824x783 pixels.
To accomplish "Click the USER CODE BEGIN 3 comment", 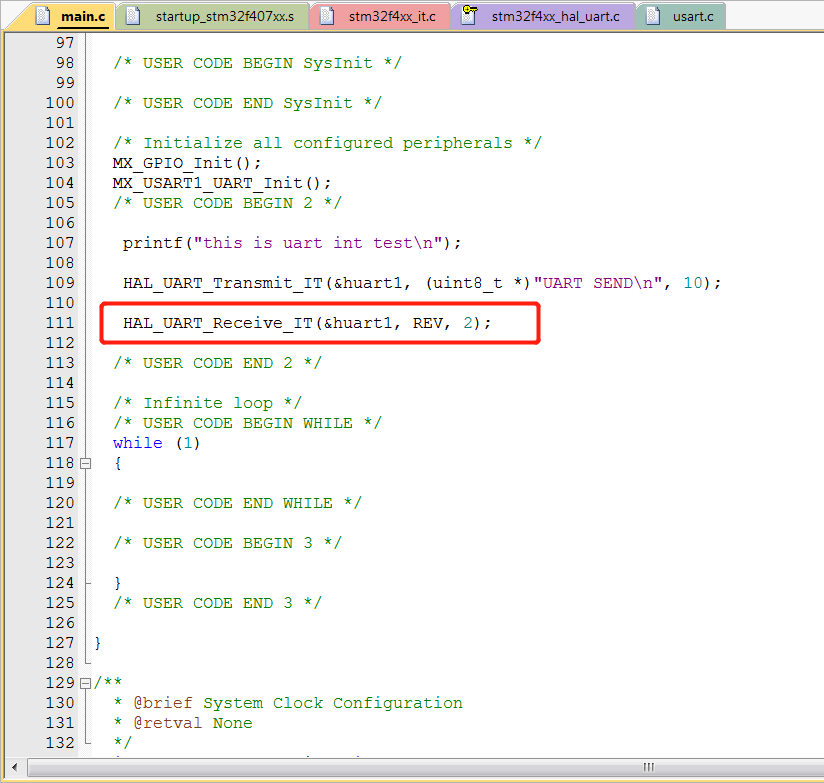I will [x=228, y=543].
